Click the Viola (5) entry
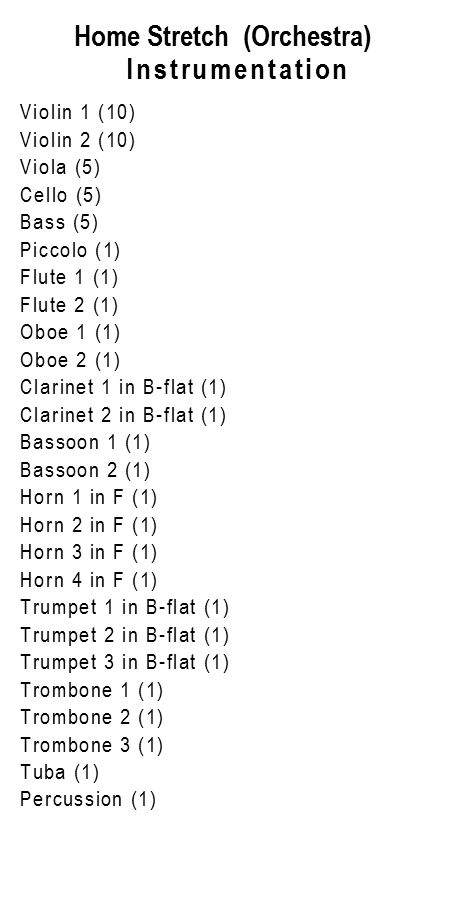The width and height of the screenshot is (450, 900). click(x=60, y=167)
